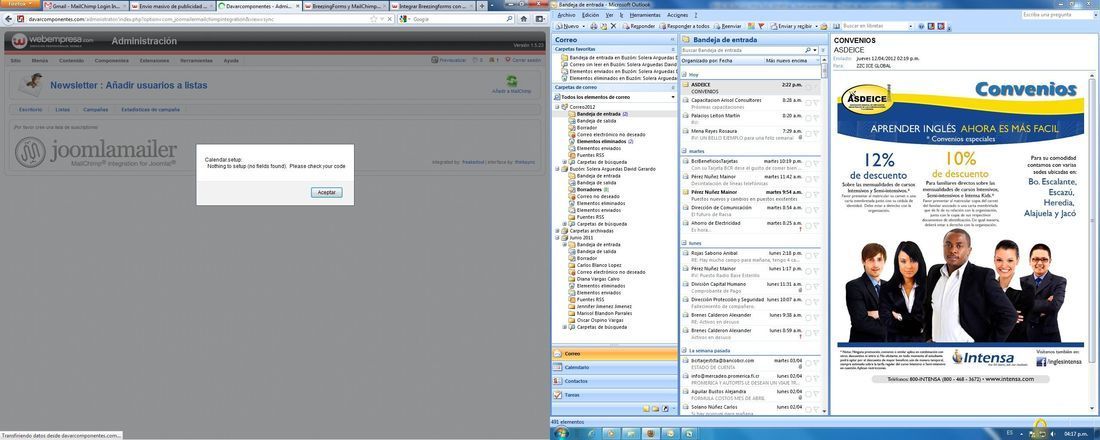The width and height of the screenshot is (1100, 440).
Task: Collapse the Correo navigation pane chevron
Action: click(x=672, y=40)
